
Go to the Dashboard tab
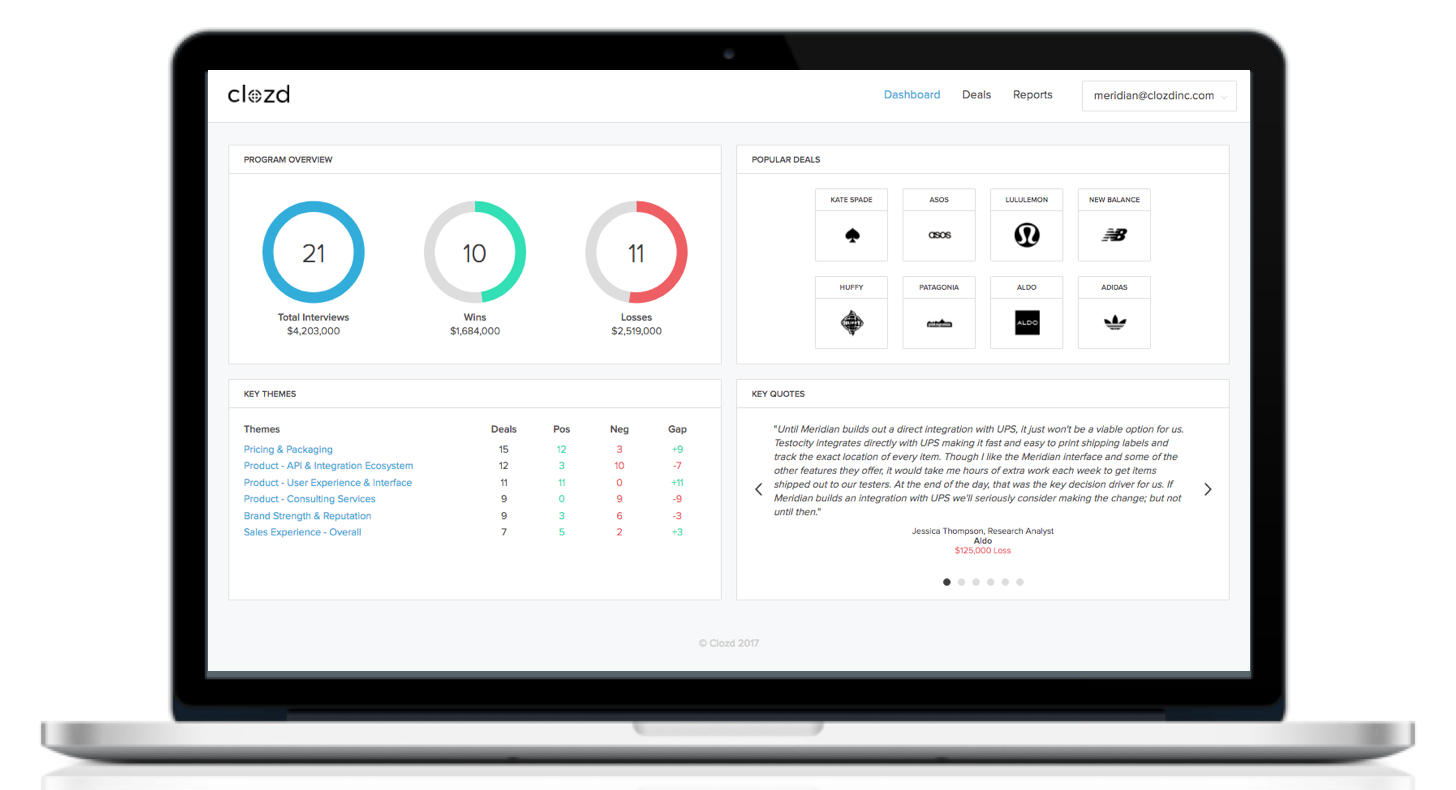(912, 95)
